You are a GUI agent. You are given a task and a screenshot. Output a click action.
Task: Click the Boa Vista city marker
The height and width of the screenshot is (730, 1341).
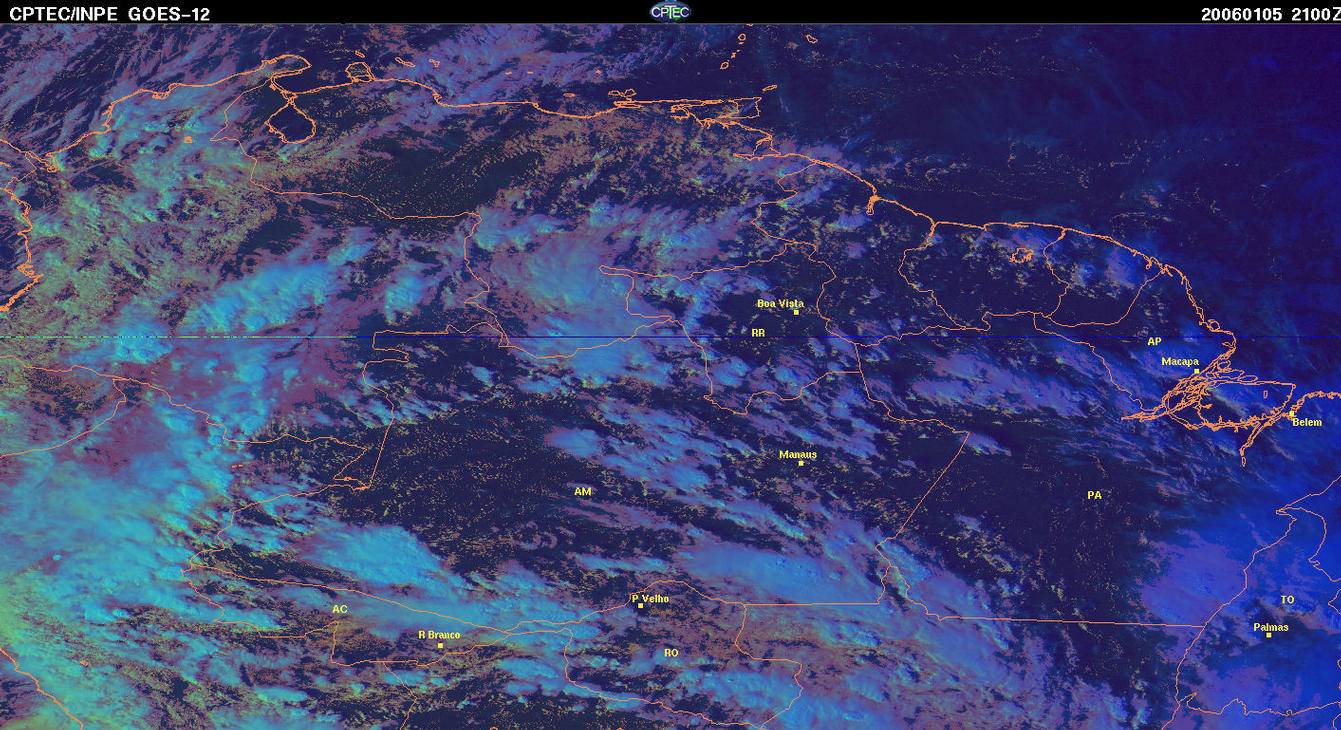pos(796,312)
